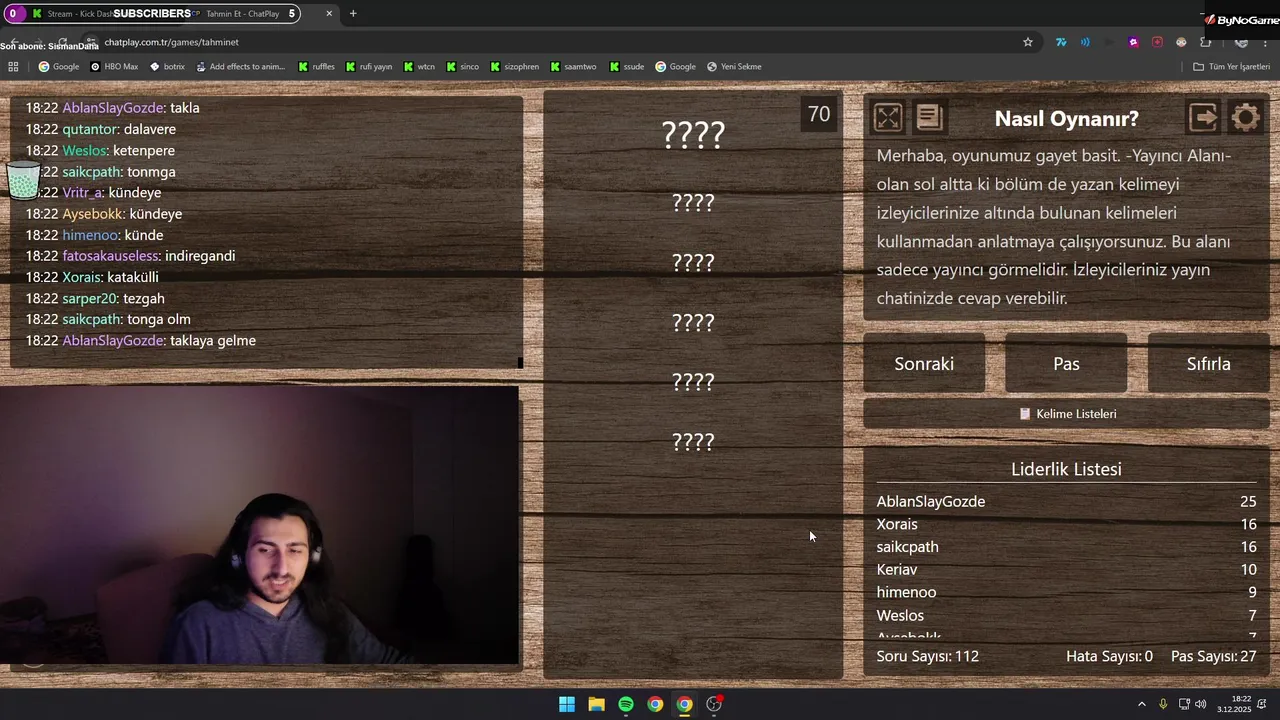Open the browser extensions puzzle icon
Image resolution: width=1280 pixels, height=720 pixels.
[1205, 42]
